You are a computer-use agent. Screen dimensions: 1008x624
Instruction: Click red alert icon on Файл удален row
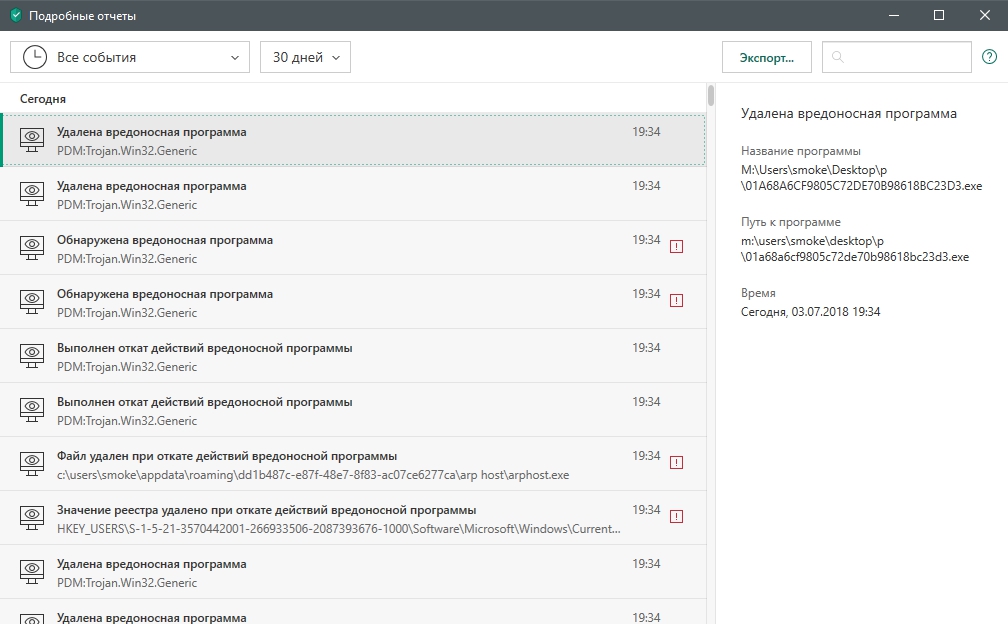click(677, 462)
